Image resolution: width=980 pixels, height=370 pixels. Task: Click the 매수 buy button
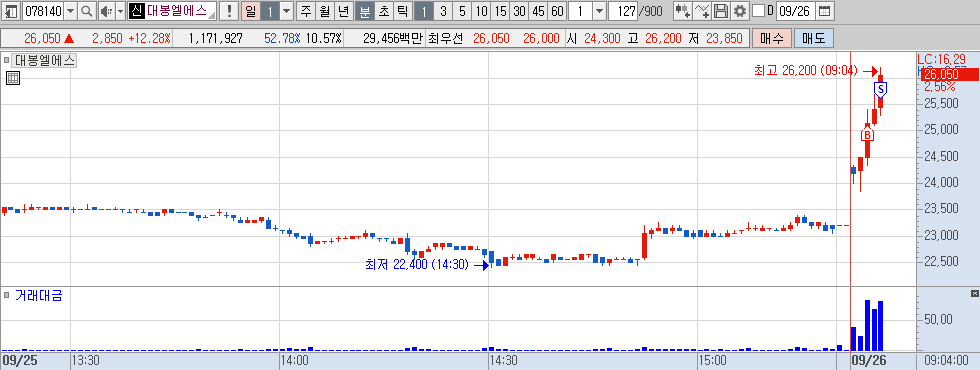(x=772, y=38)
